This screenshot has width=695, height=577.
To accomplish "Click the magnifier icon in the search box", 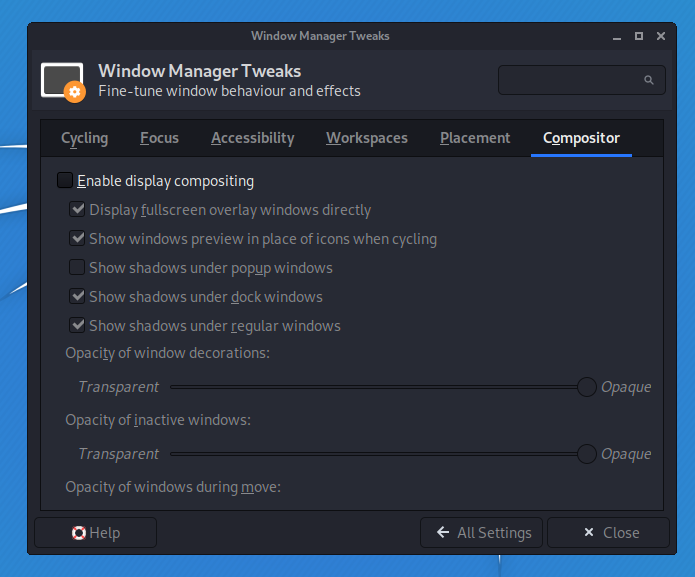I will pyautogui.click(x=648, y=80).
